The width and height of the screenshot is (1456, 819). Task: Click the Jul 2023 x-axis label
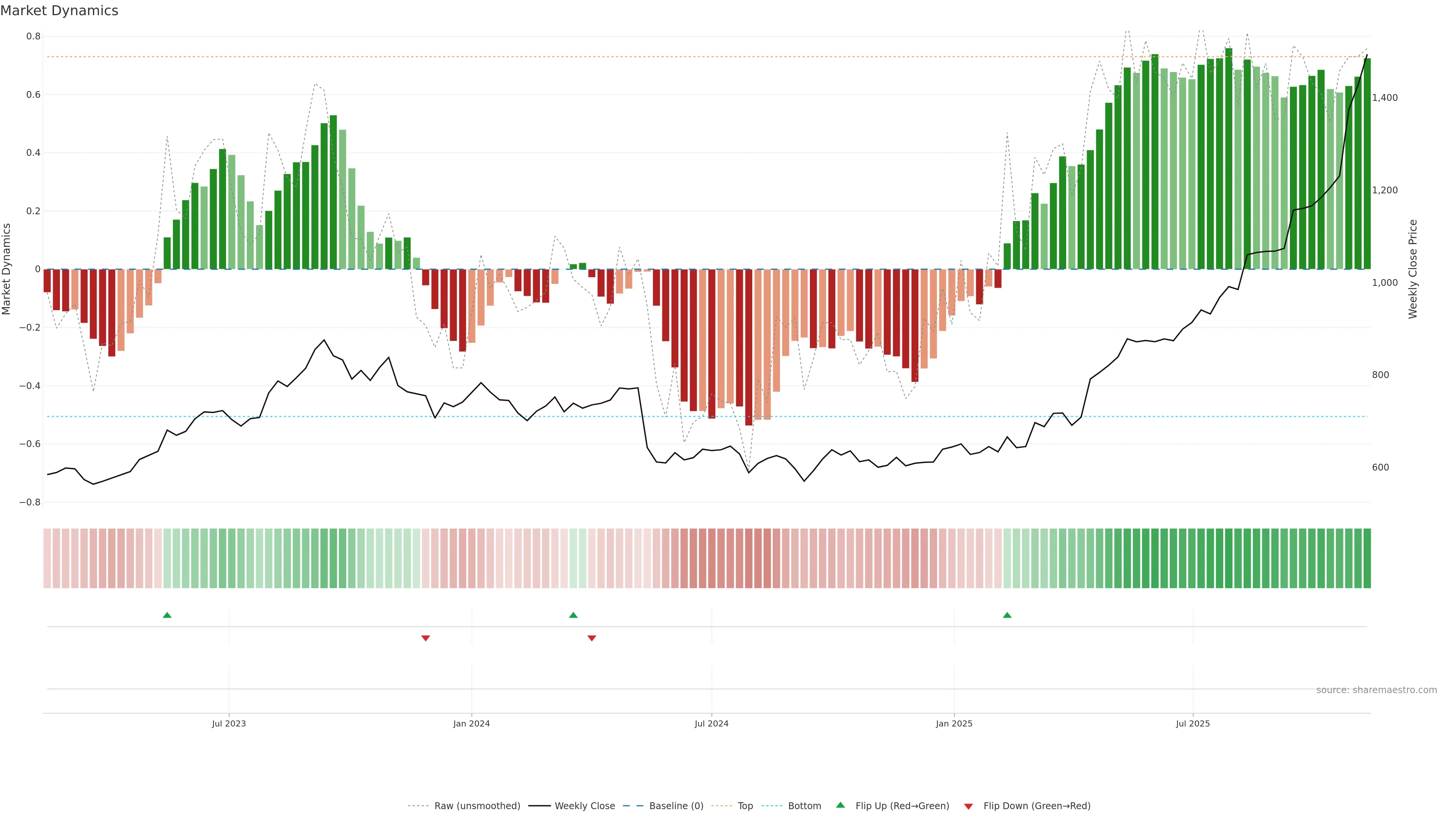tap(229, 723)
